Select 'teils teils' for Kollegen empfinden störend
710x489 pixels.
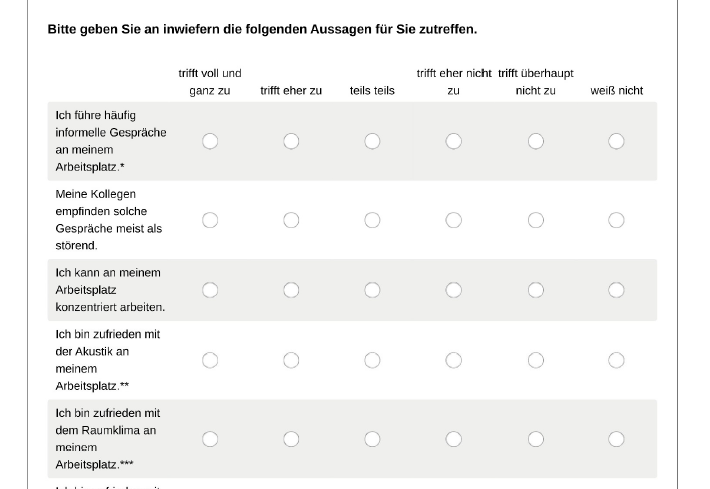coord(372,220)
